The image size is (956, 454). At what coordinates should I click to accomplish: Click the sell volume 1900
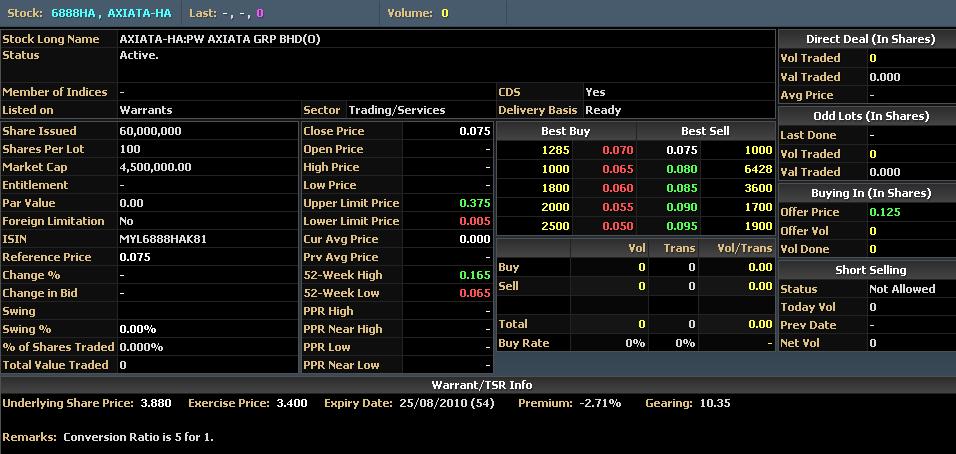(x=758, y=226)
